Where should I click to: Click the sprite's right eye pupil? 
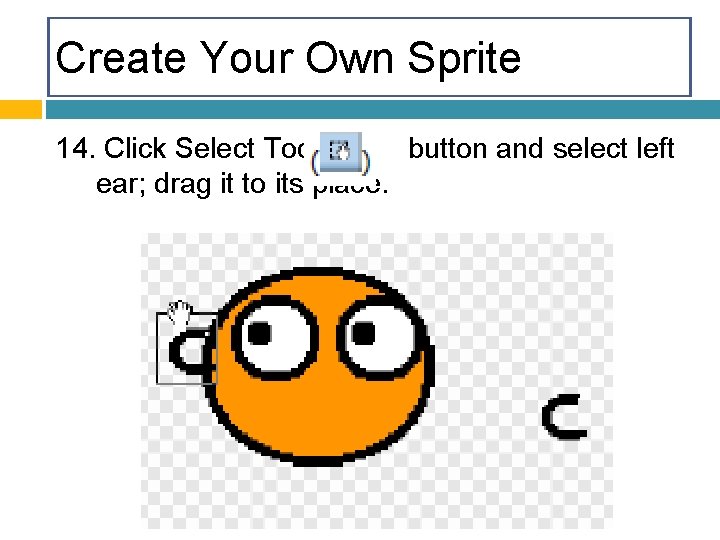[x=363, y=333]
